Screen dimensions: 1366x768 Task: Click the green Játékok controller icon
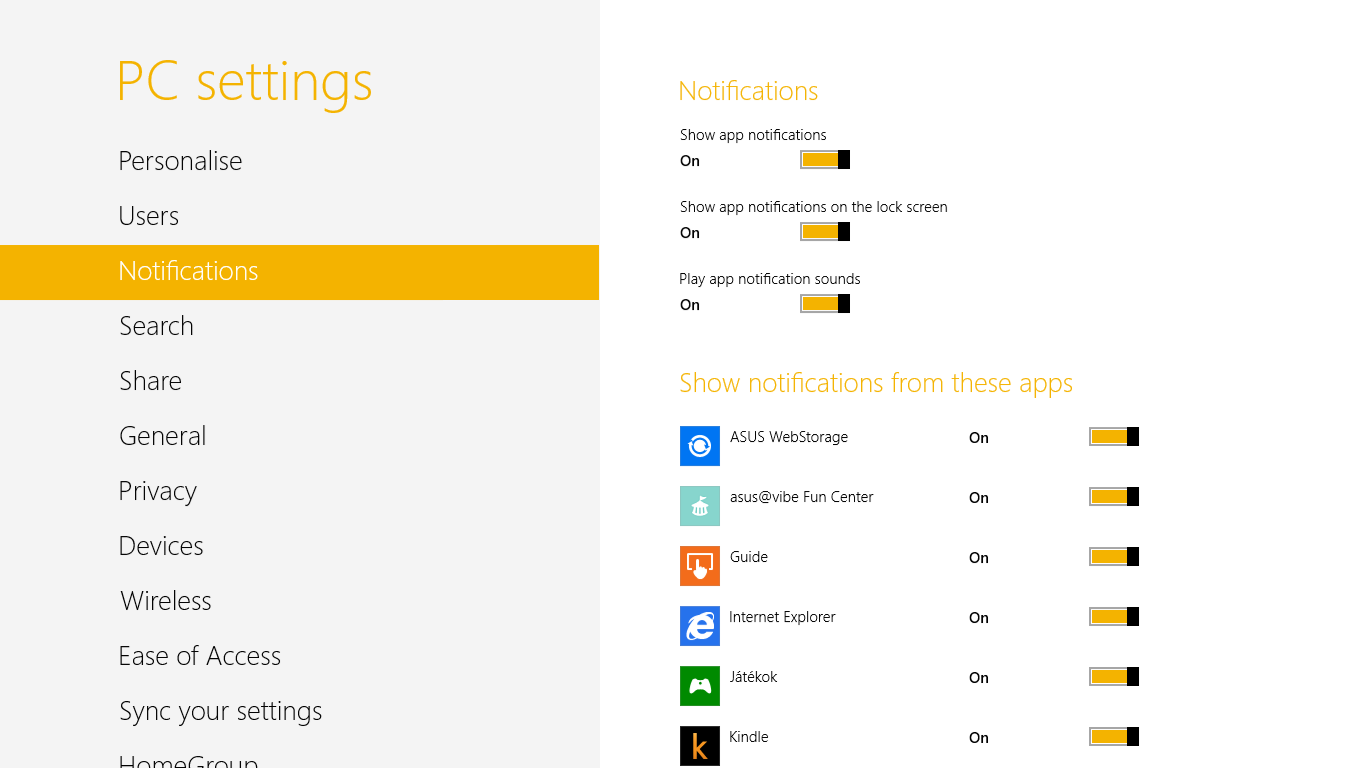[699, 686]
